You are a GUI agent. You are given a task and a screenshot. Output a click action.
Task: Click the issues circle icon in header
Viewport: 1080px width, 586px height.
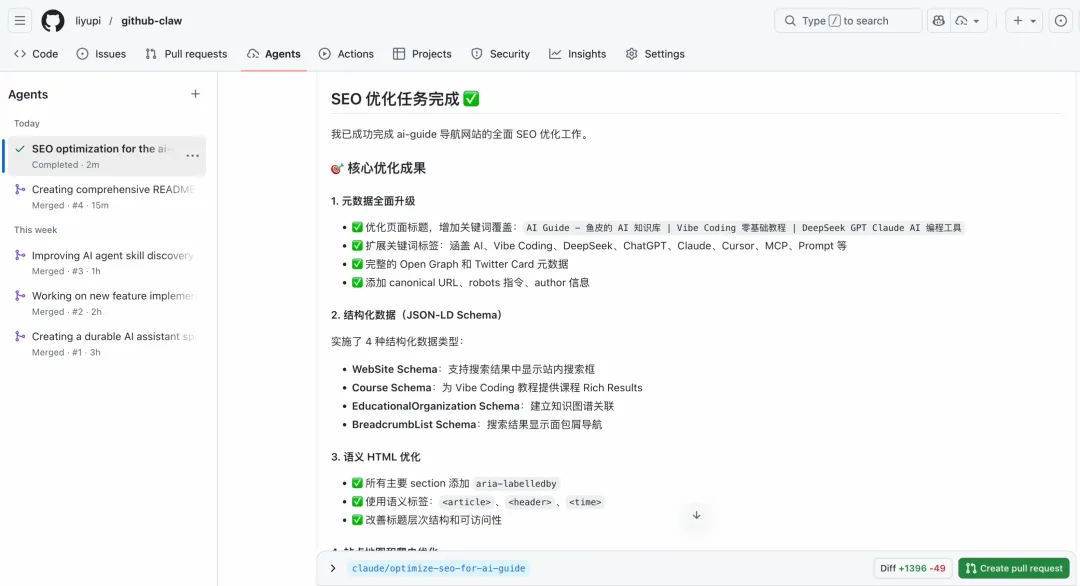tap(1061, 21)
